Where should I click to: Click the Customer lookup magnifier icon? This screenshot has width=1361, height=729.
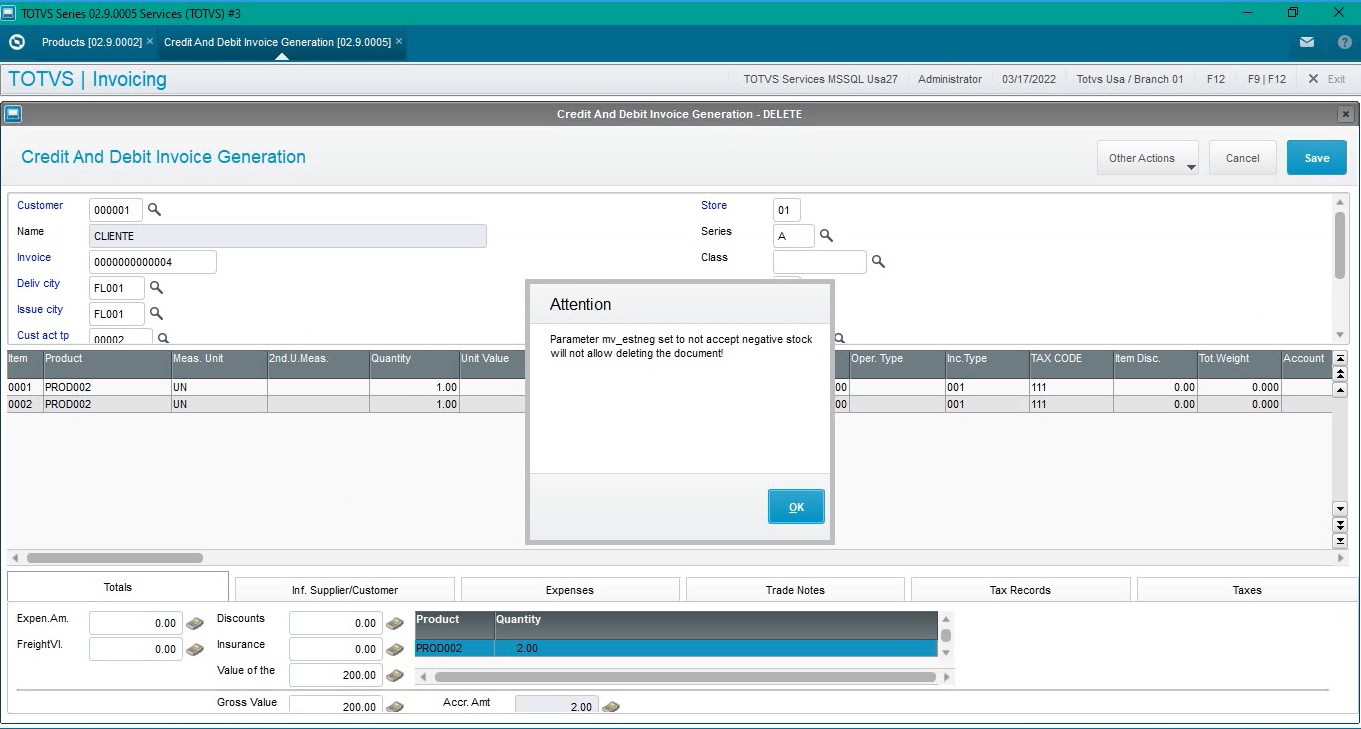coord(154,210)
